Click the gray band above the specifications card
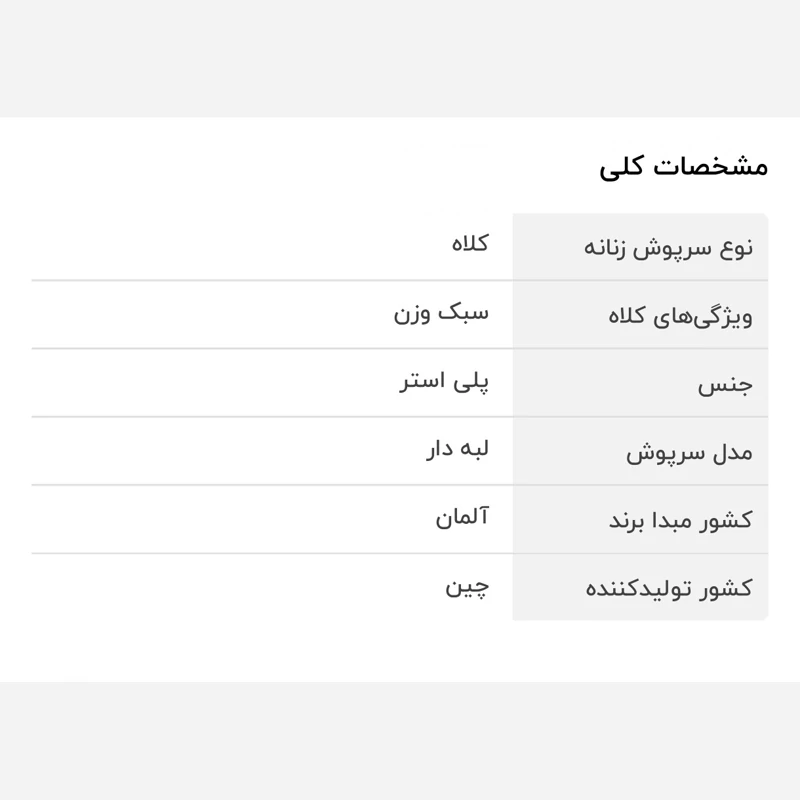Viewport: 800px width, 800px height. pos(400,58)
